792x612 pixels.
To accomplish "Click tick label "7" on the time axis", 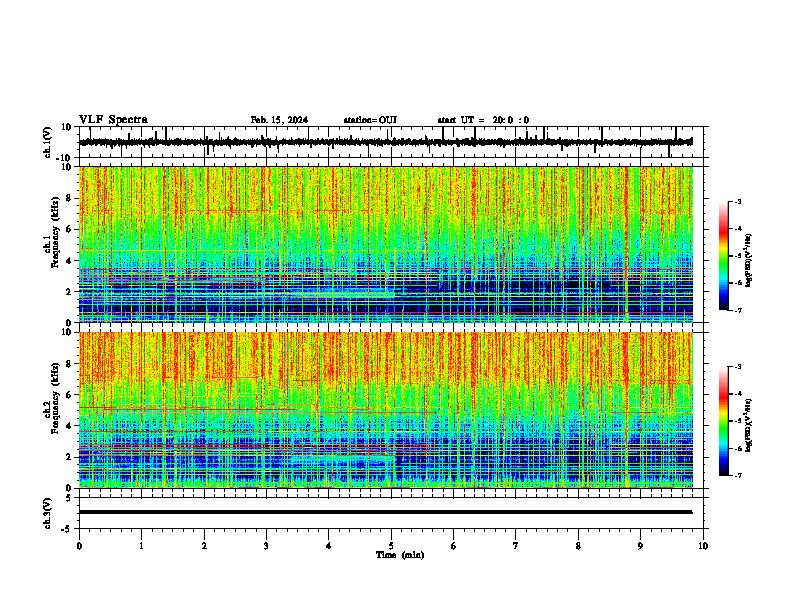I will point(516,546).
